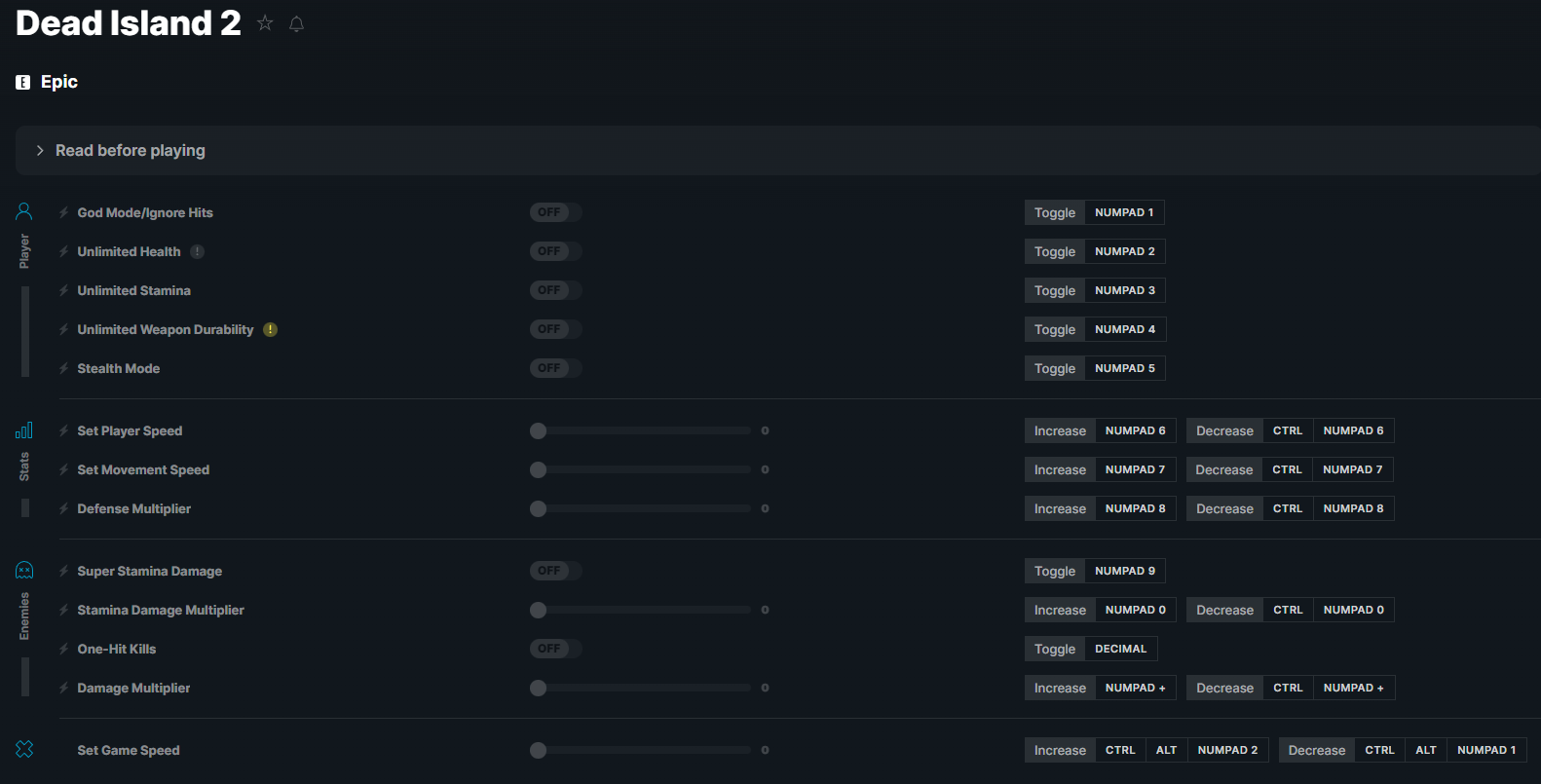Click Decrease button for Set Game Speed
This screenshot has height=784, width=1541.
click(x=1317, y=750)
